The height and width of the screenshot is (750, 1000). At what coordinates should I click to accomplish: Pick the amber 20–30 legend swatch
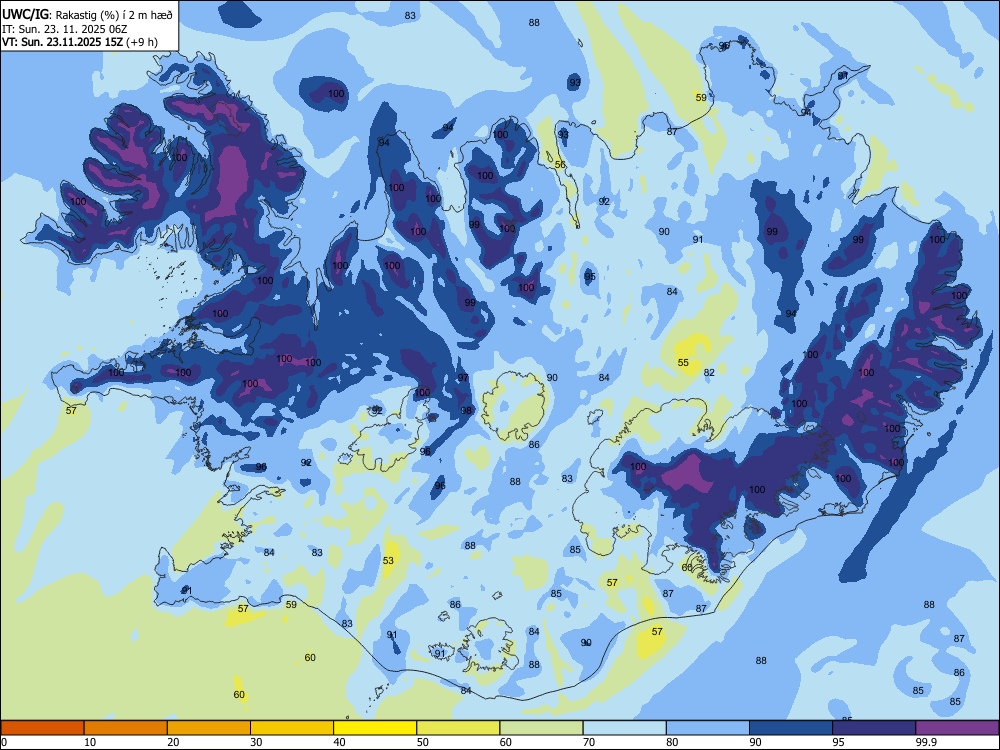coord(209,728)
